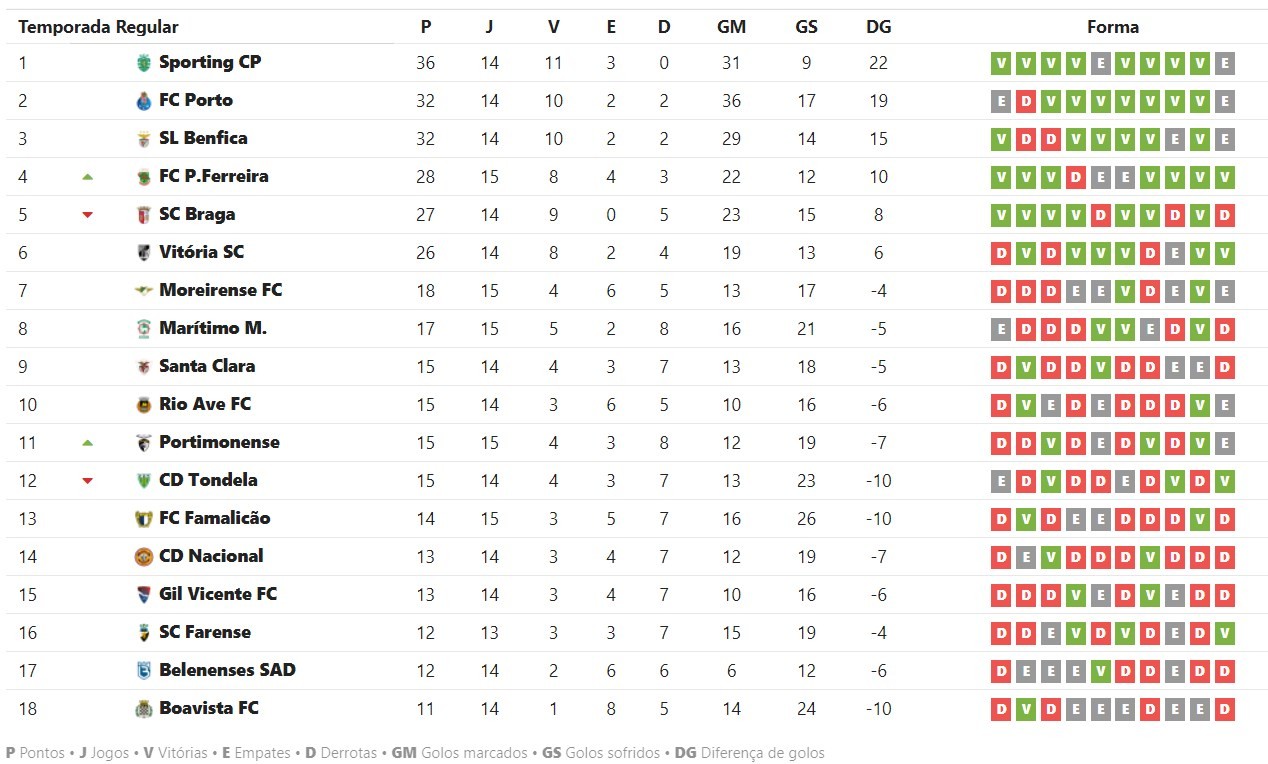Open the Gil Vicente FC team link
The width and height of the screenshot is (1268, 764).
[x=217, y=595]
